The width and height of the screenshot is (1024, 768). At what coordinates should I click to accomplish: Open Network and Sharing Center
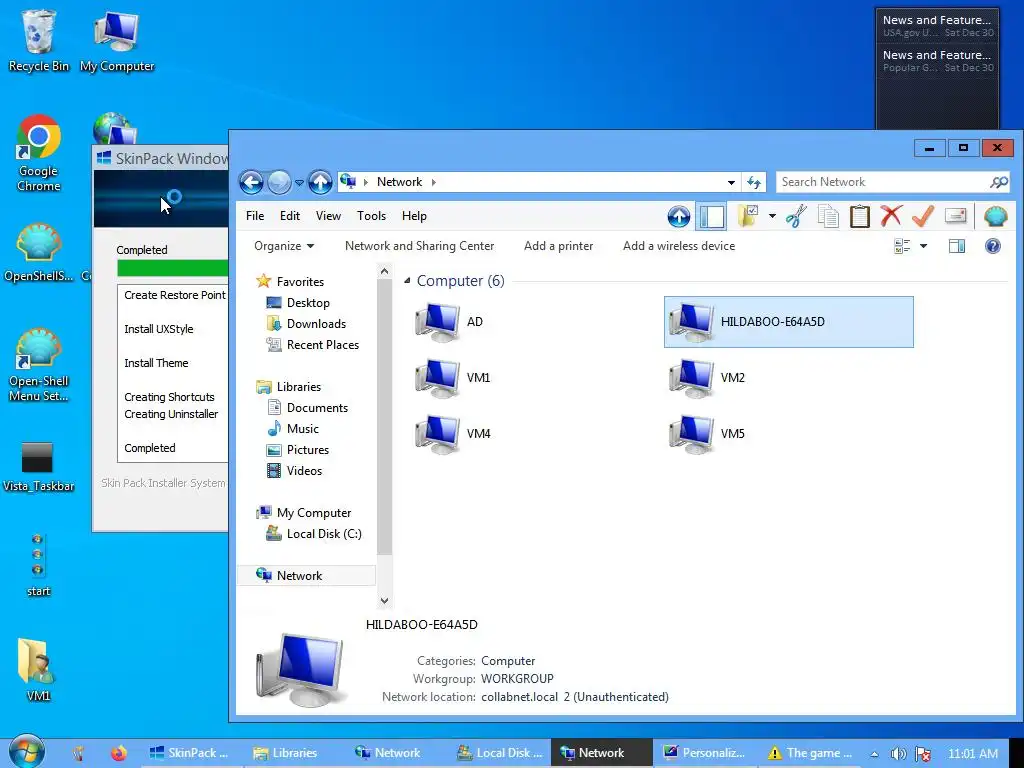[x=419, y=246]
